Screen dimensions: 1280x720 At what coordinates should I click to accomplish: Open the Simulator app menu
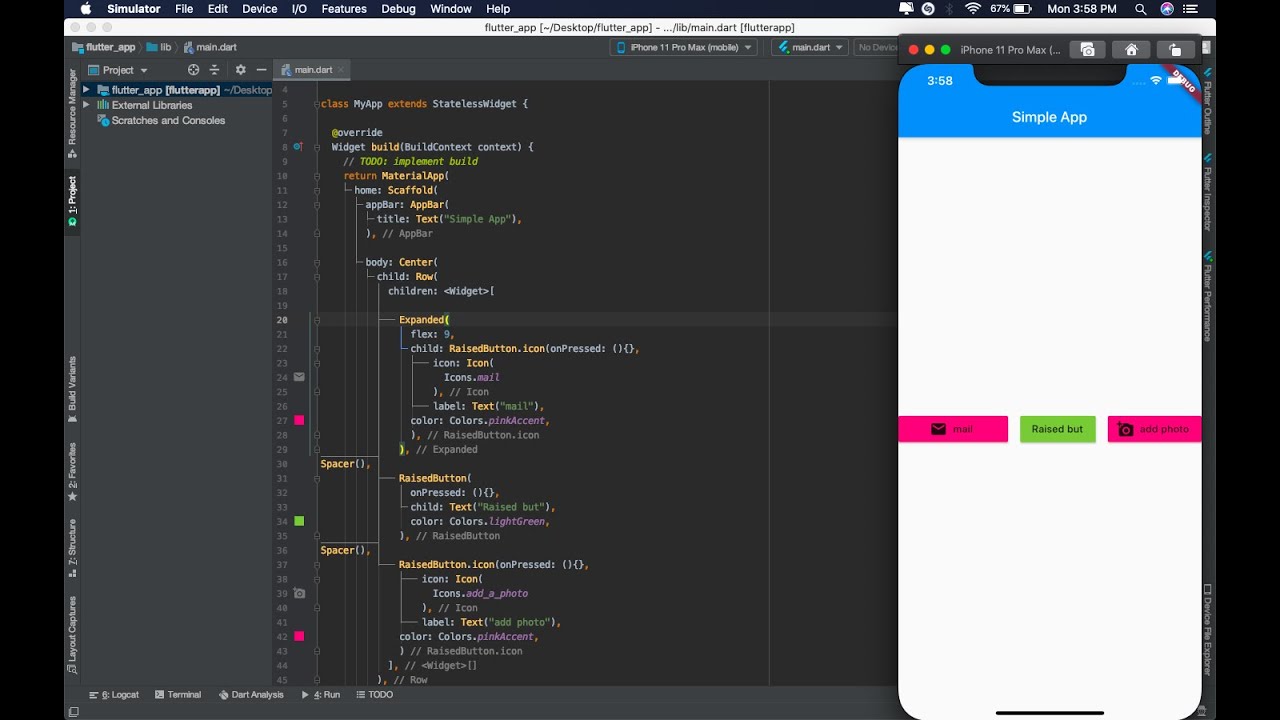click(134, 9)
